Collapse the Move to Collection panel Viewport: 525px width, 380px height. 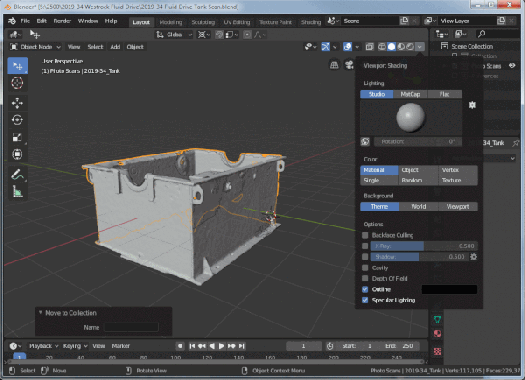41,313
